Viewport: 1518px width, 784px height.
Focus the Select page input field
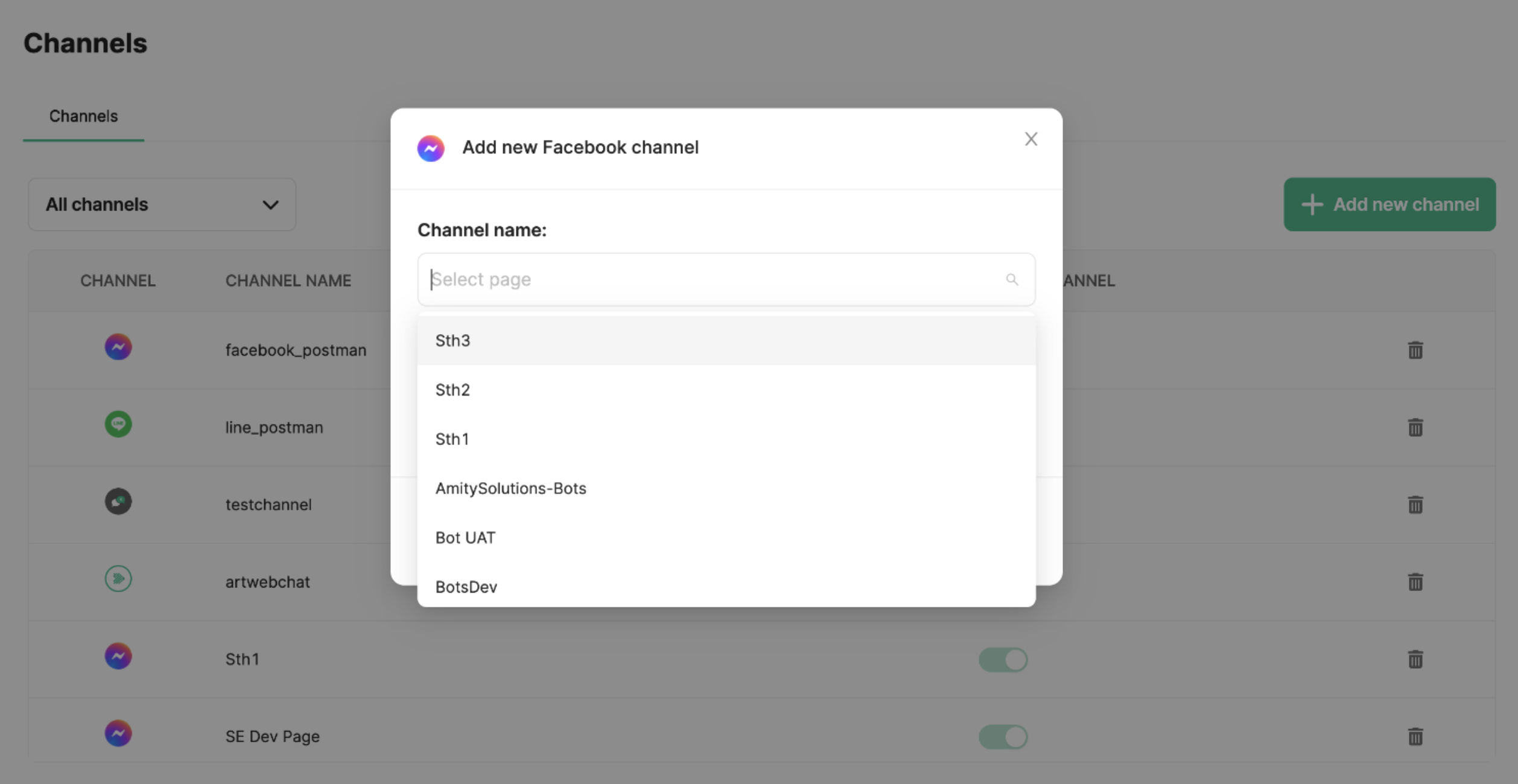click(x=712, y=279)
